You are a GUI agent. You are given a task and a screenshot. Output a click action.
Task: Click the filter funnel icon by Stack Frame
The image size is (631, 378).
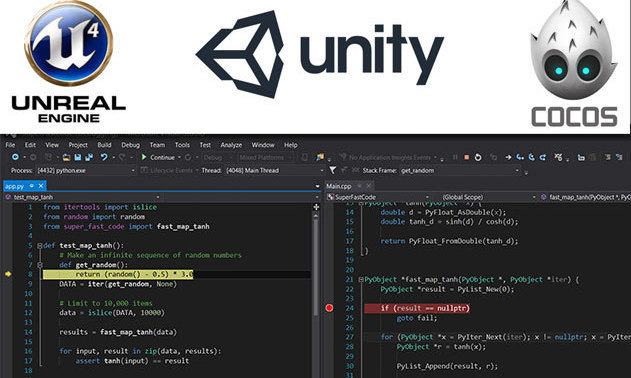click(332, 170)
